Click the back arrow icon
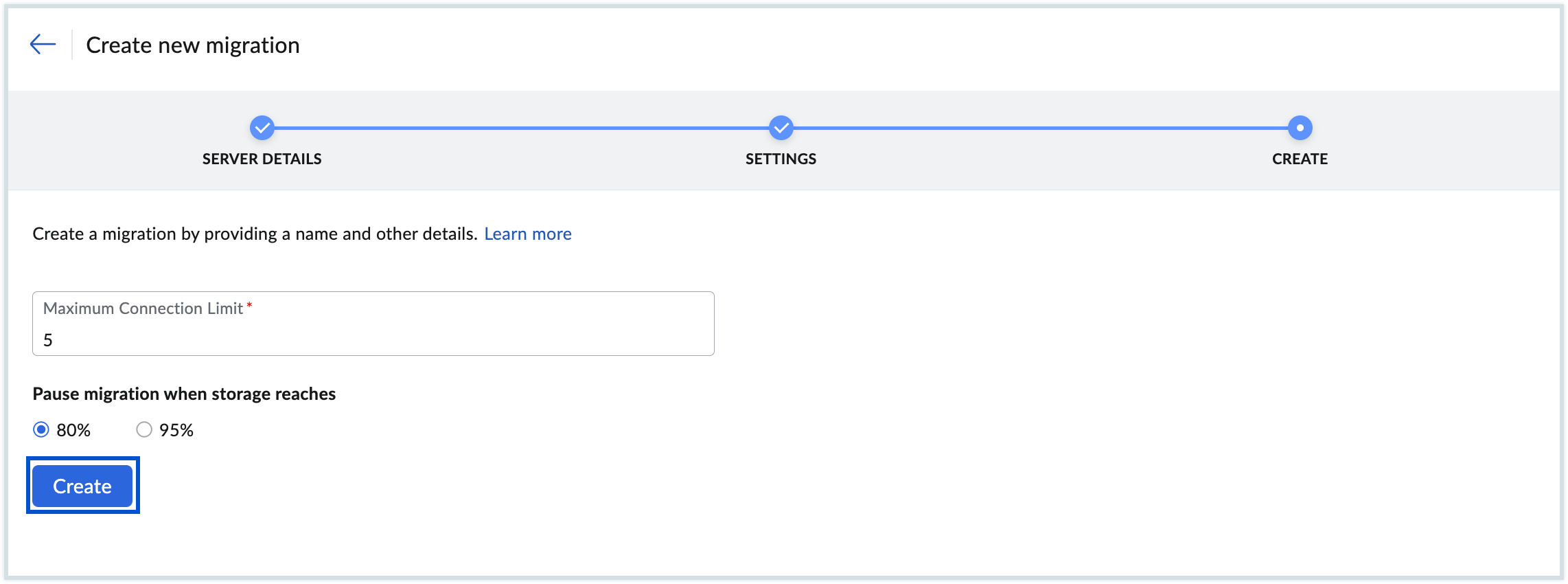 tap(43, 45)
